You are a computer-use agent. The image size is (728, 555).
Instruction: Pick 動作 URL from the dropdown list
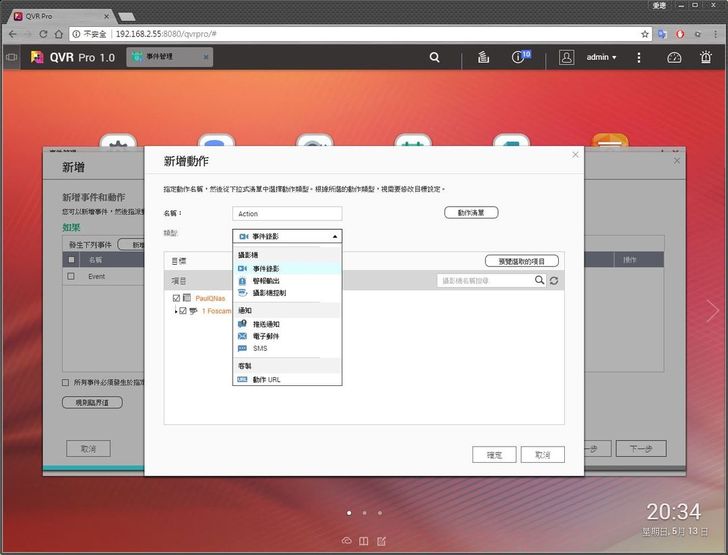click(266, 380)
